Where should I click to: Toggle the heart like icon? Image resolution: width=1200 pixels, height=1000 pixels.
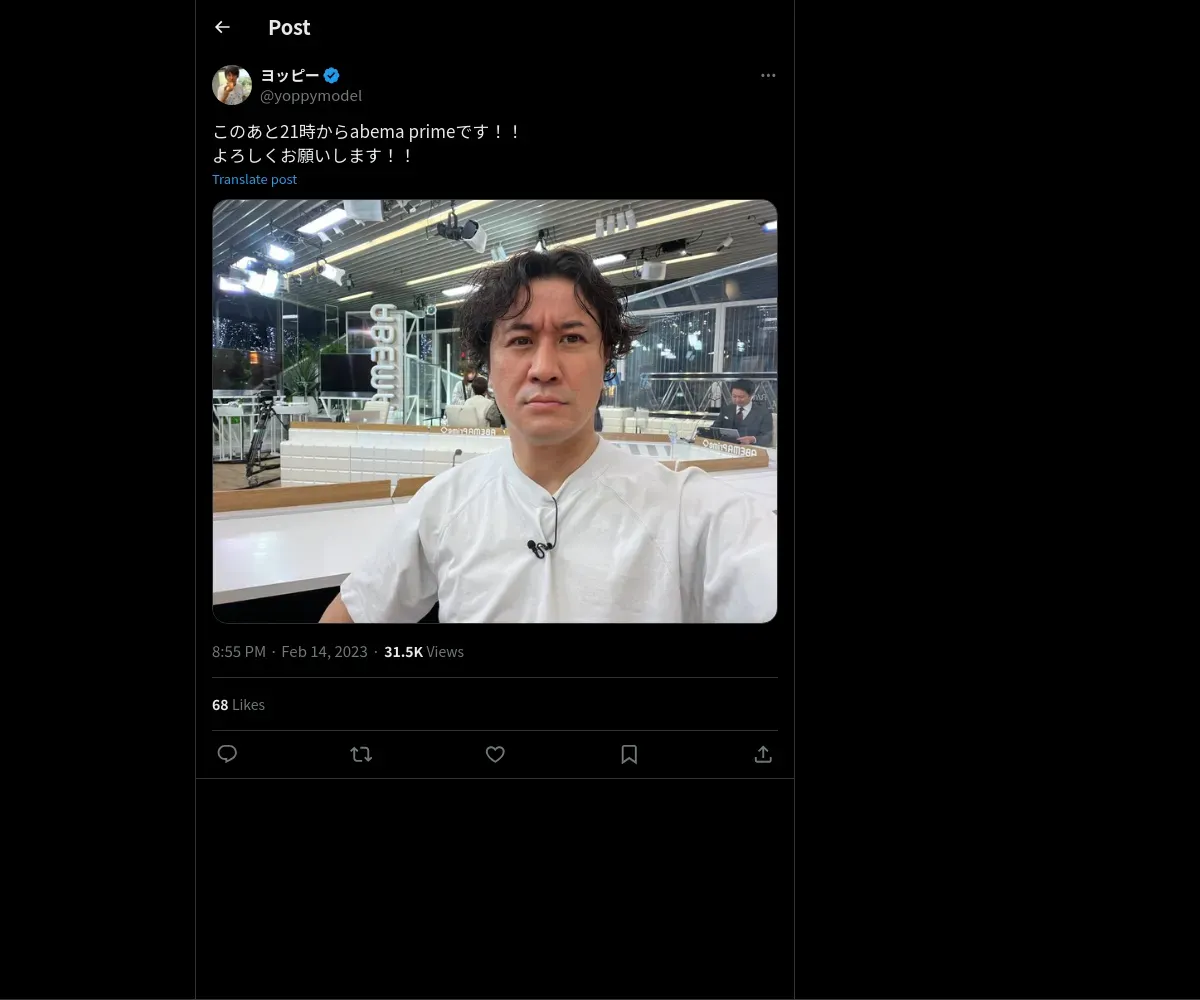coord(495,754)
